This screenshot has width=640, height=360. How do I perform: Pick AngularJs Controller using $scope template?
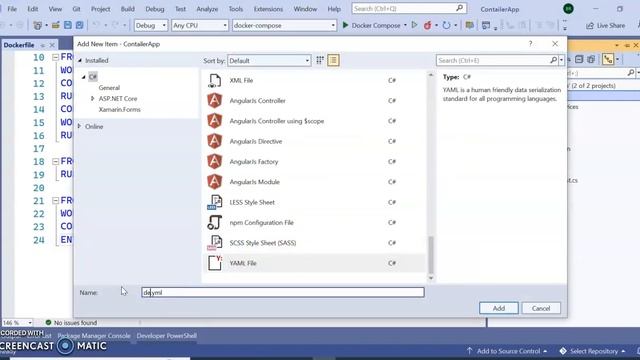click(x=277, y=121)
